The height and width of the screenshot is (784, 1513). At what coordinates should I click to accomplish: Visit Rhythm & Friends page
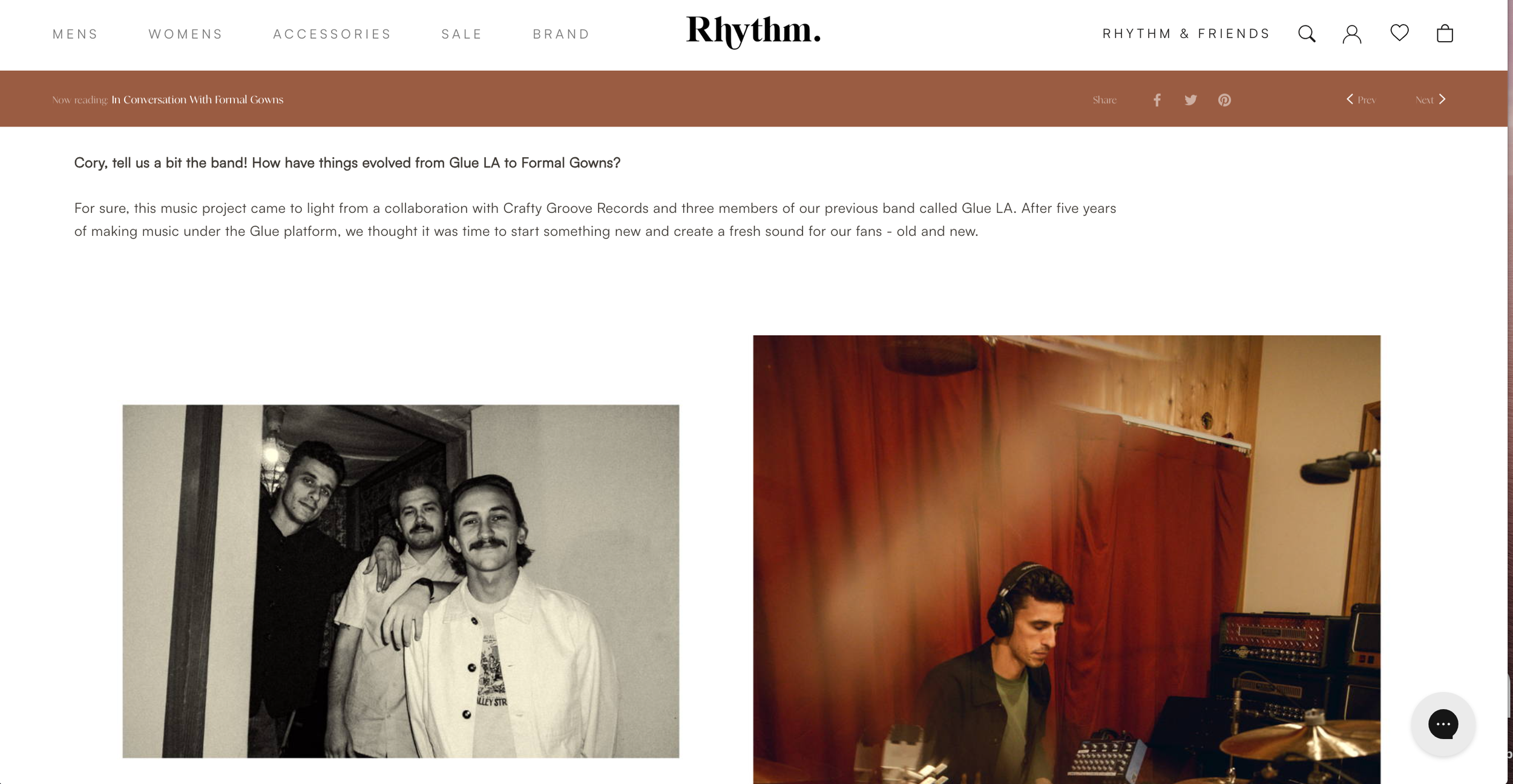click(1186, 34)
